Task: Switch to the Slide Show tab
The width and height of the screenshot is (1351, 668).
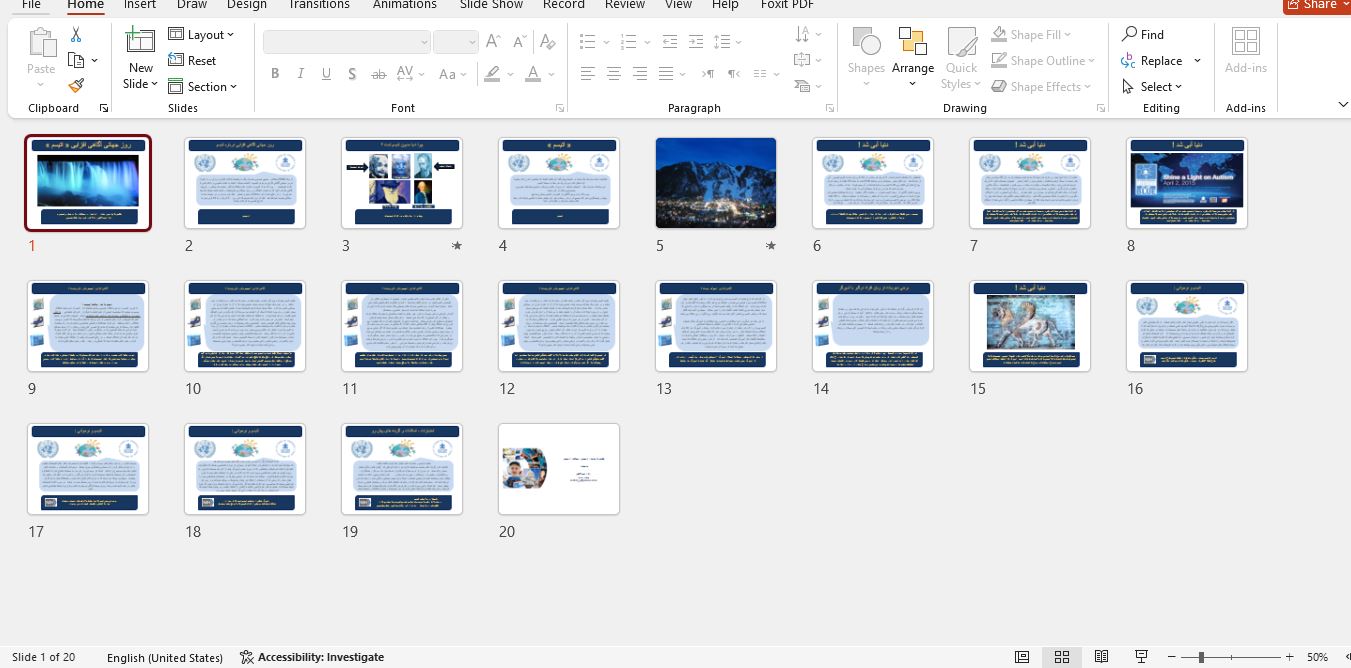Action: [491, 5]
